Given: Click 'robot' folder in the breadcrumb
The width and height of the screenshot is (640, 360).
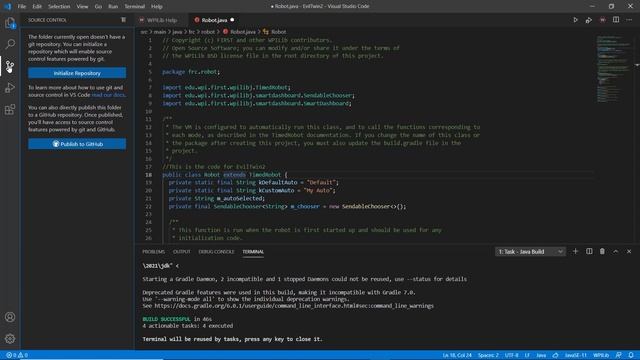Looking at the screenshot, I should coord(208,32).
